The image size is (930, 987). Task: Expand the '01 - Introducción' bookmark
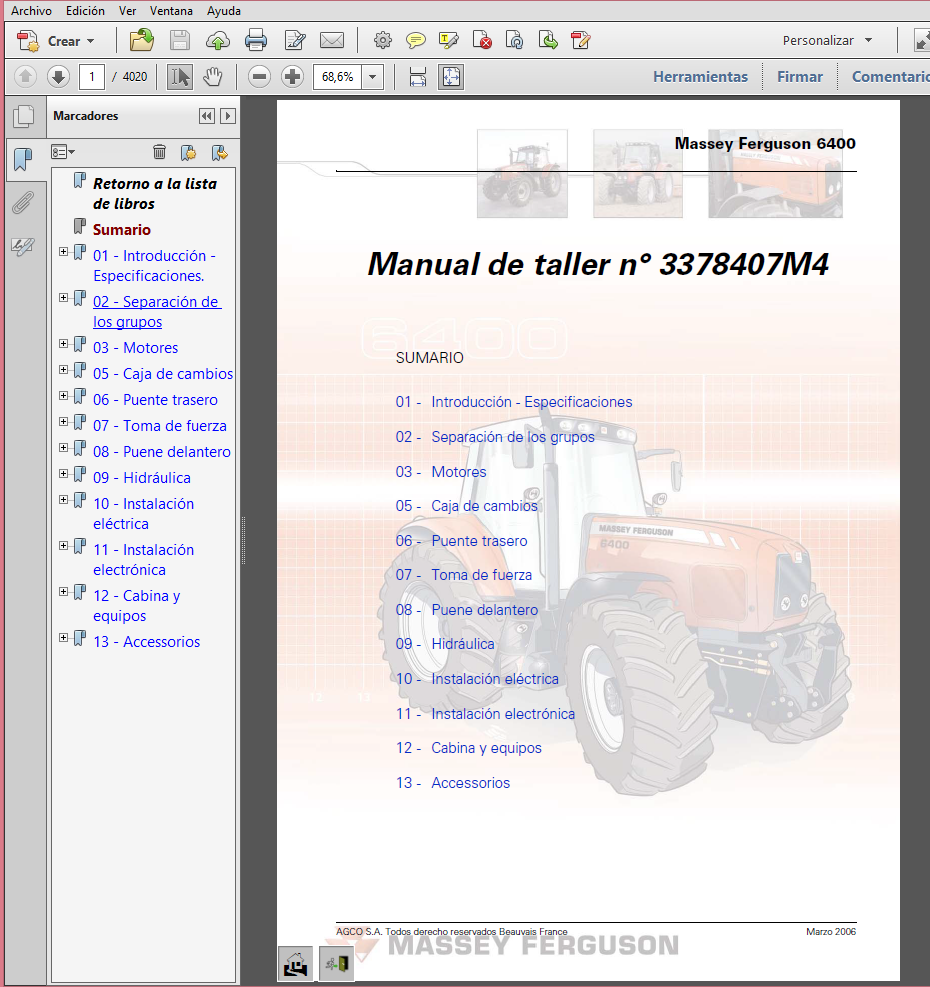64,252
